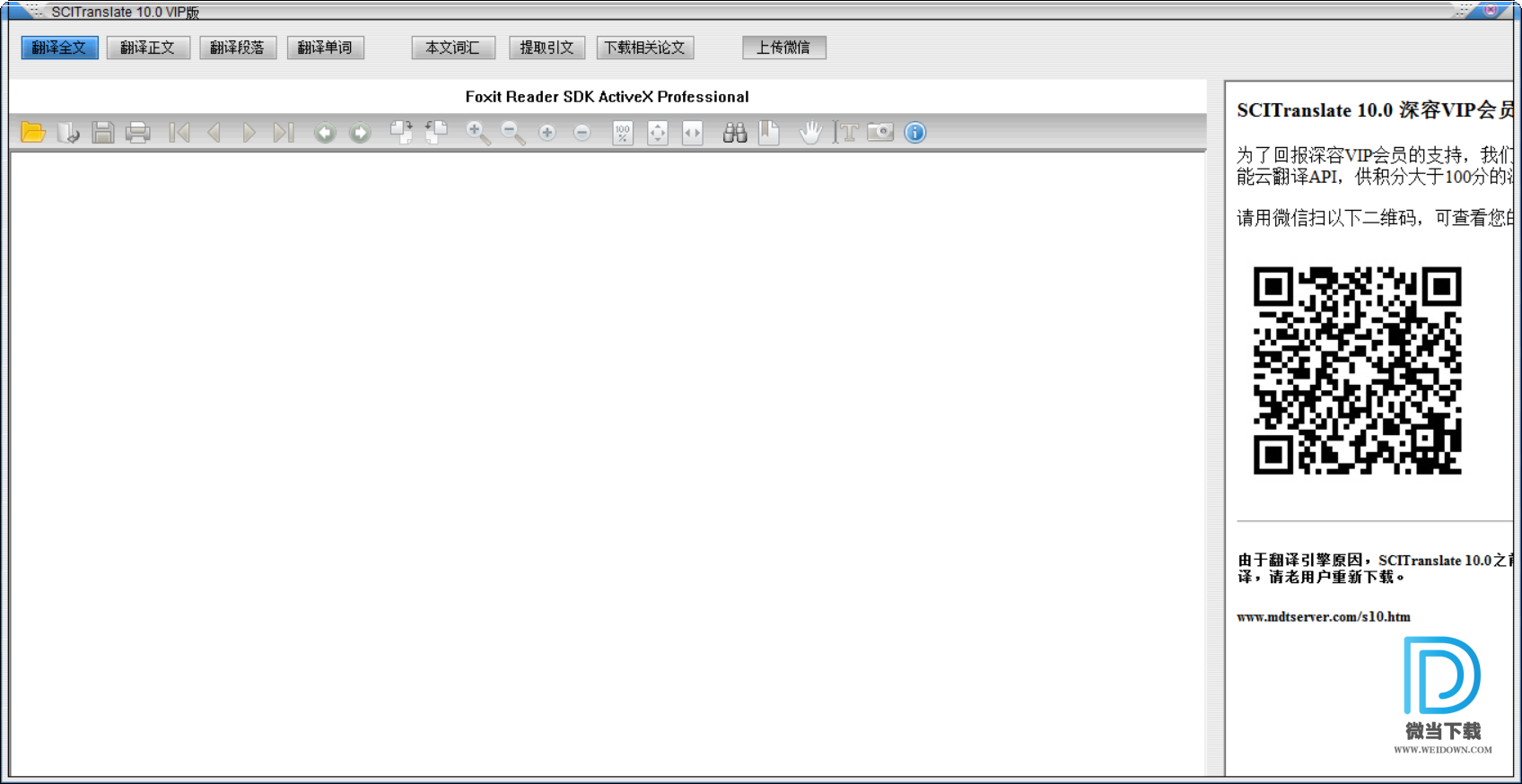Click the 翻译全文 button
This screenshot has width=1522, height=784.
coord(59,48)
